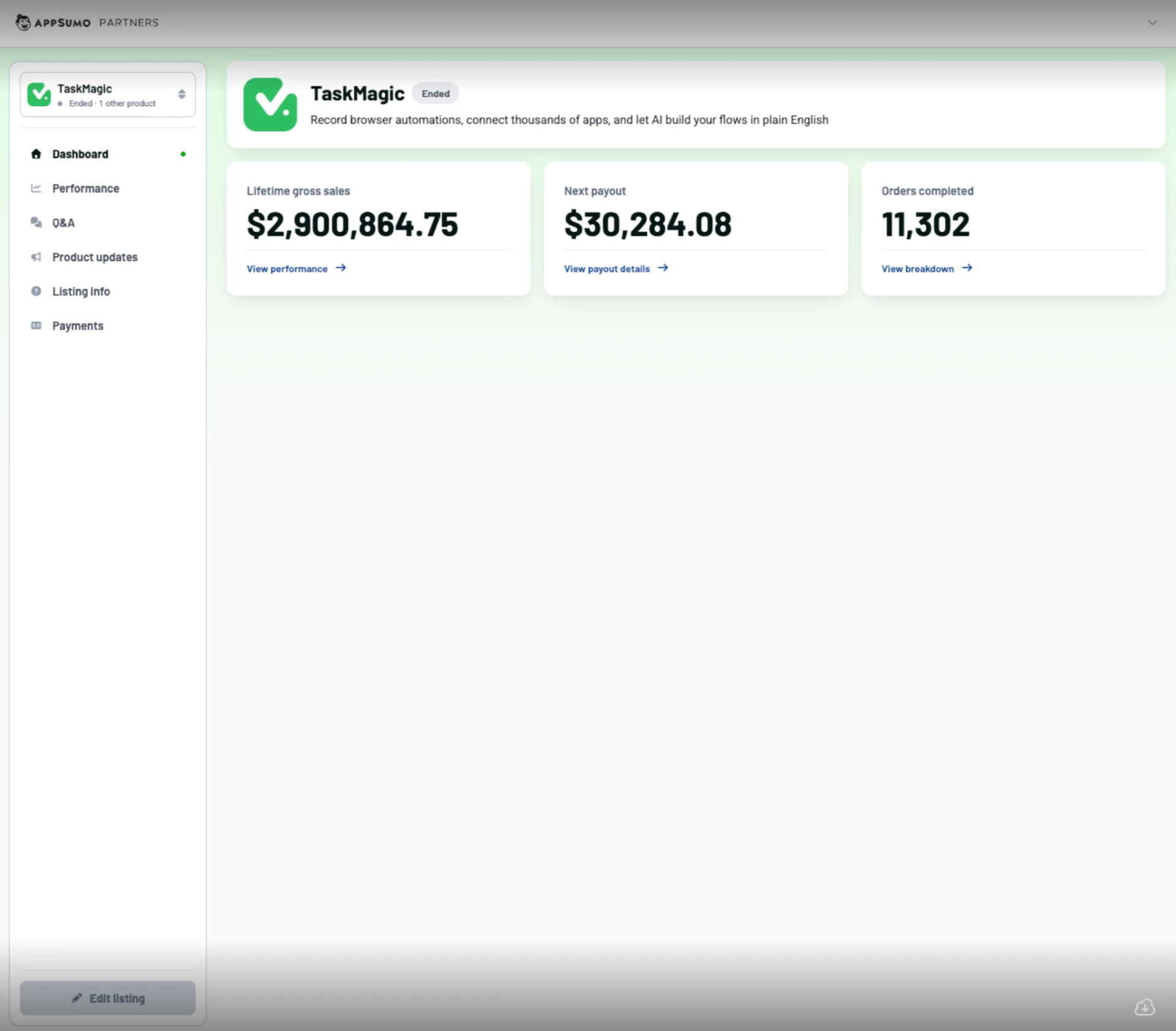Click the TaskMagic logo in product switcher
1176x1031 pixels.
click(39, 94)
